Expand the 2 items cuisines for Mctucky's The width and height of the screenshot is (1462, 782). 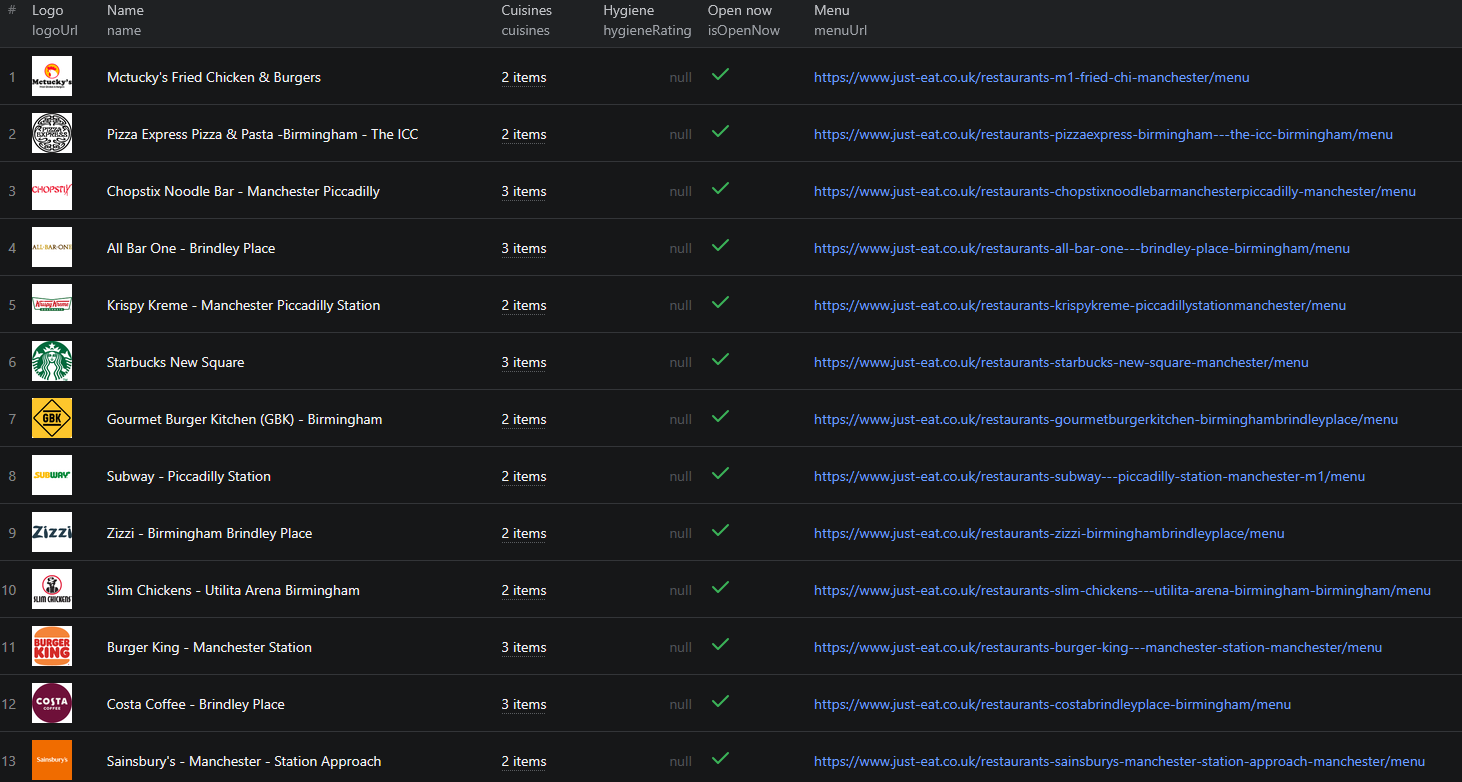tap(524, 77)
